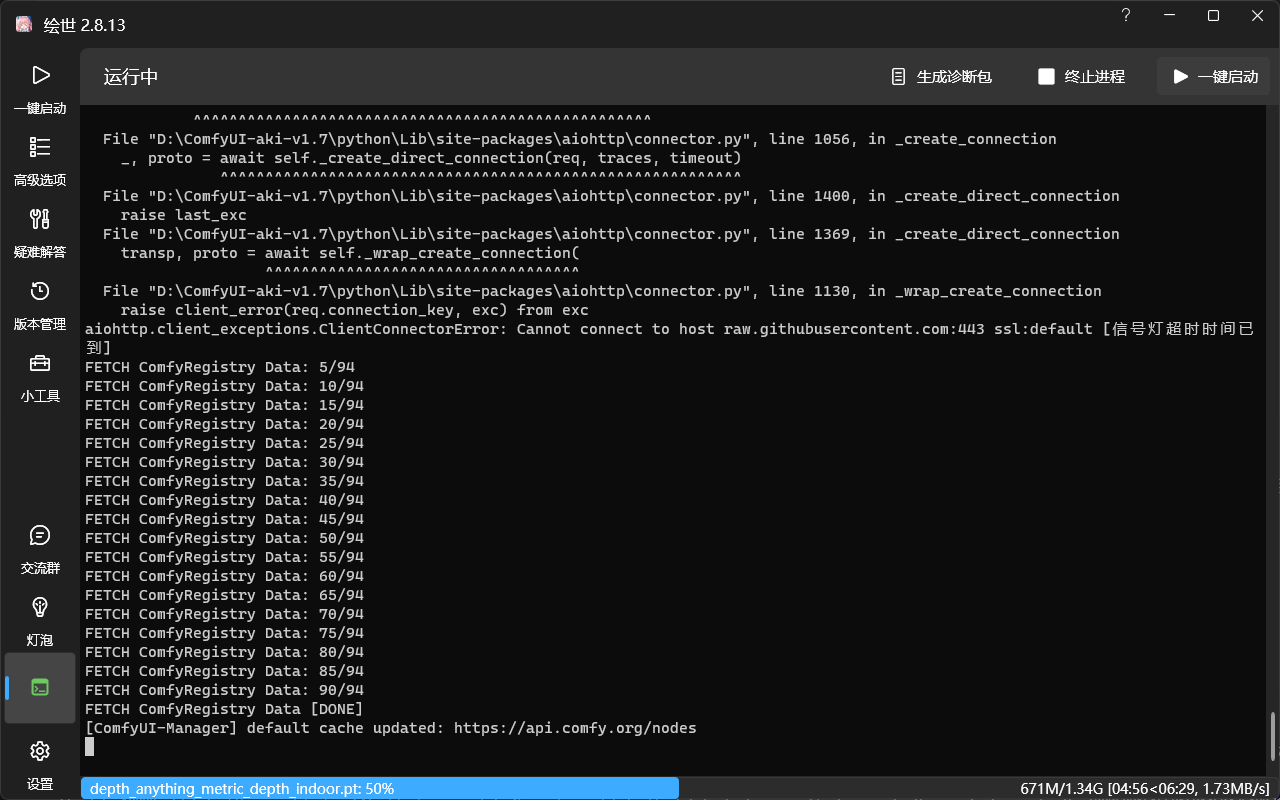Click the help question mark in the title bar
Screen dimensions: 1280x800
tap(1125, 16)
